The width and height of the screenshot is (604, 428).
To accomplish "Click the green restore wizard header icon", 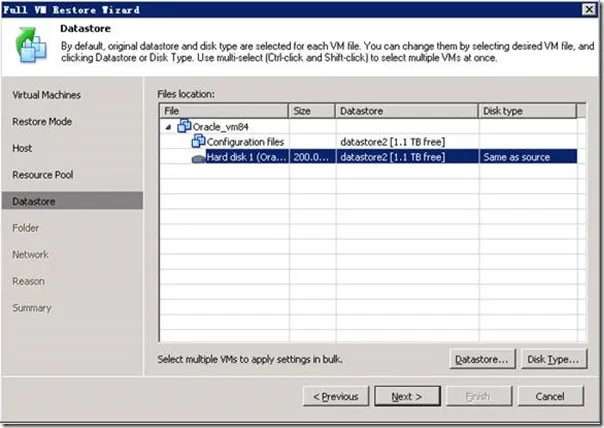I will [31, 45].
